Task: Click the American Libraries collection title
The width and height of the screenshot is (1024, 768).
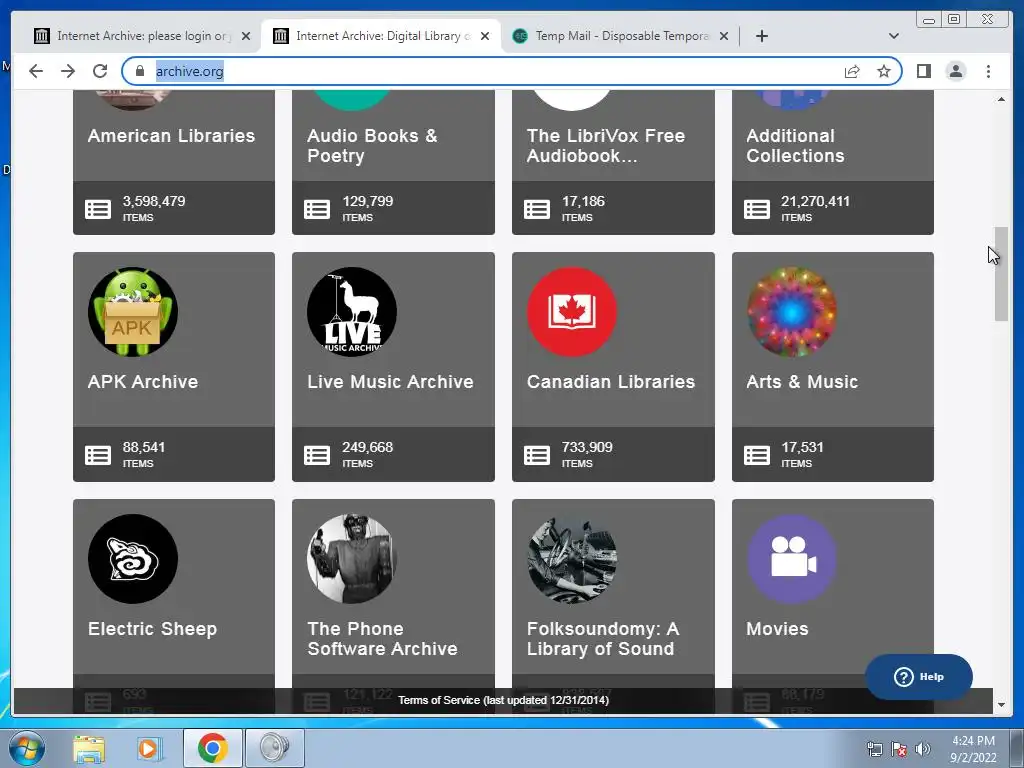Action: [171, 136]
